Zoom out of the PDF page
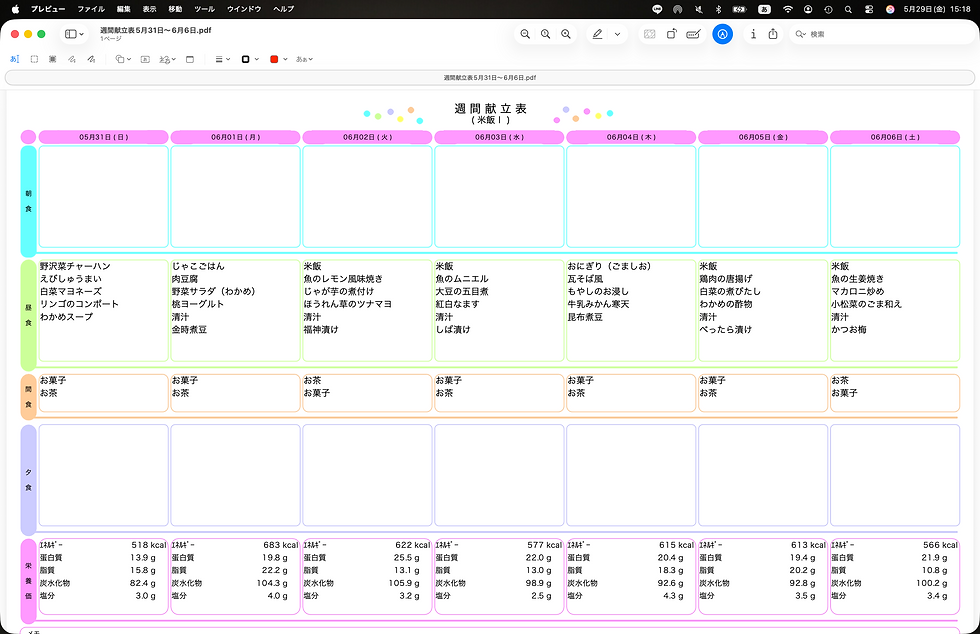The width and height of the screenshot is (980, 634). click(x=525, y=34)
